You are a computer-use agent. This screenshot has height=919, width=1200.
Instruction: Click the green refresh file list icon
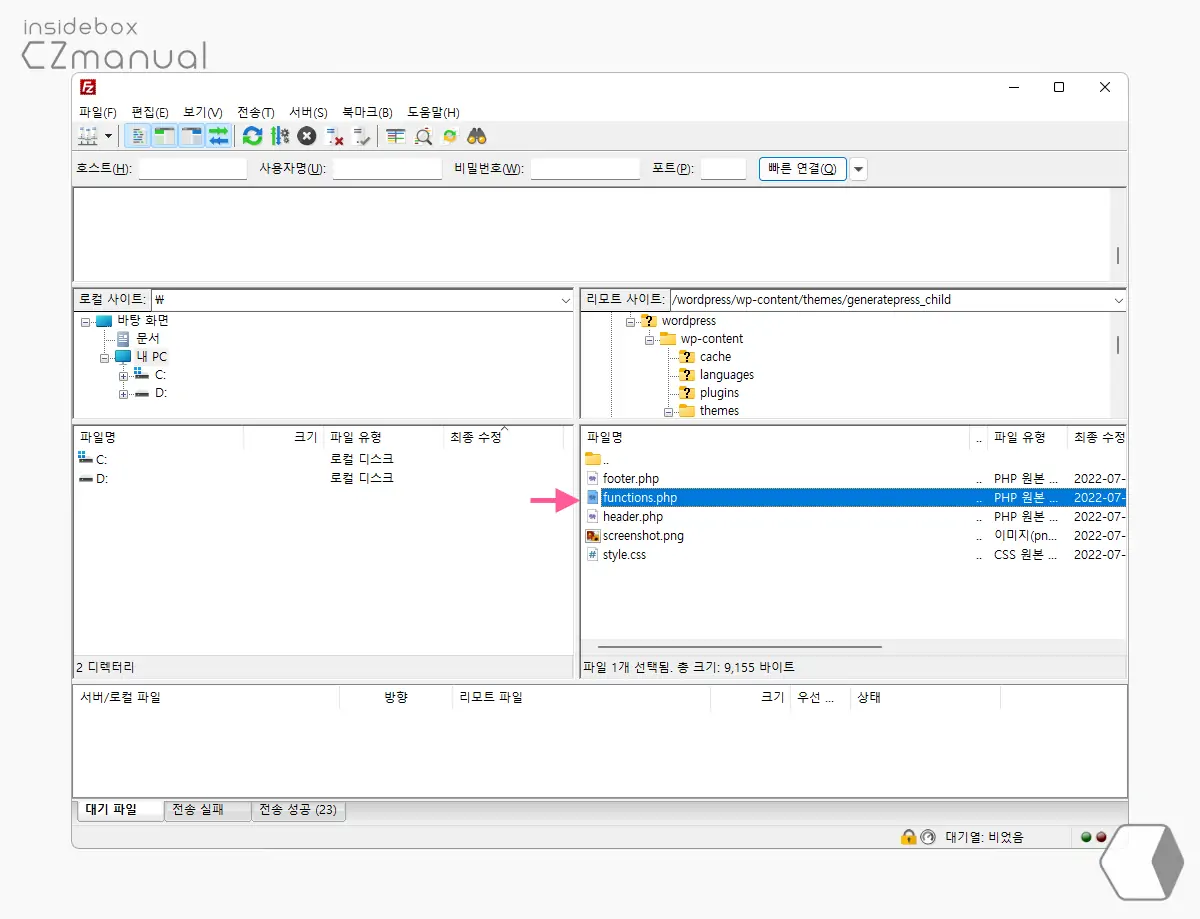point(253,136)
